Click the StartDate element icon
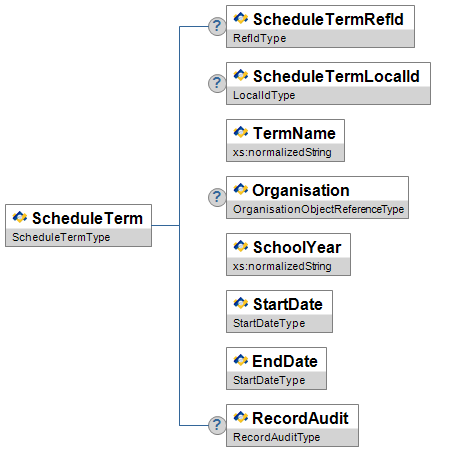This screenshot has width=453, height=451. tap(241, 303)
